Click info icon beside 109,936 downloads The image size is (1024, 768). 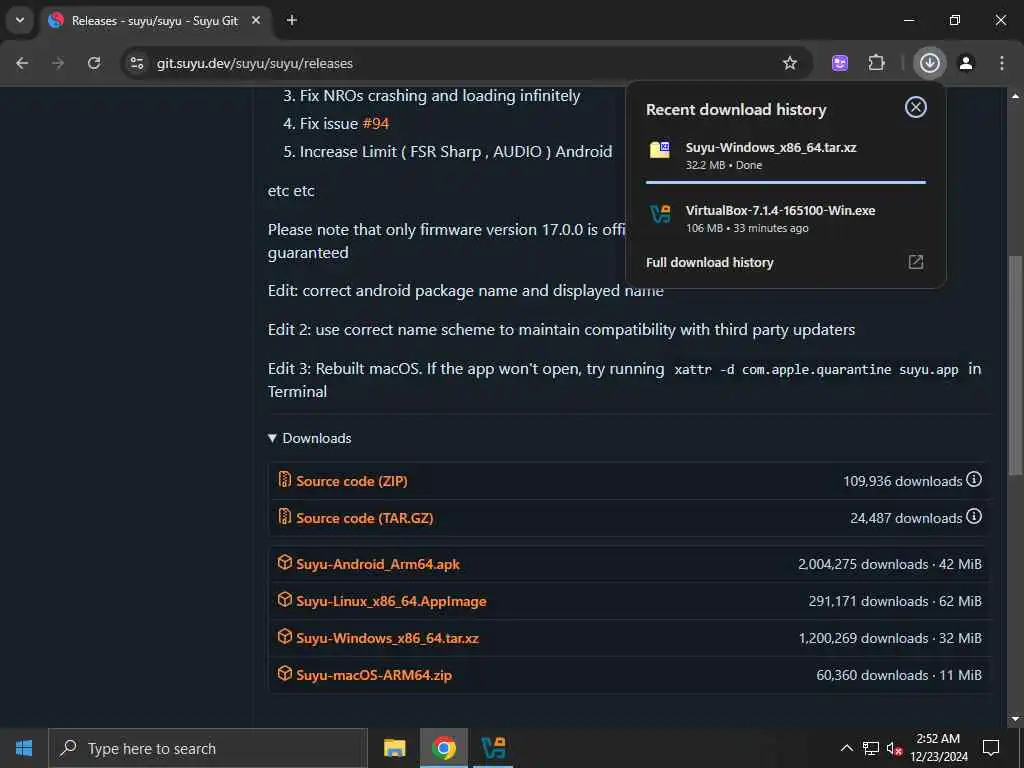pos(974,480)
